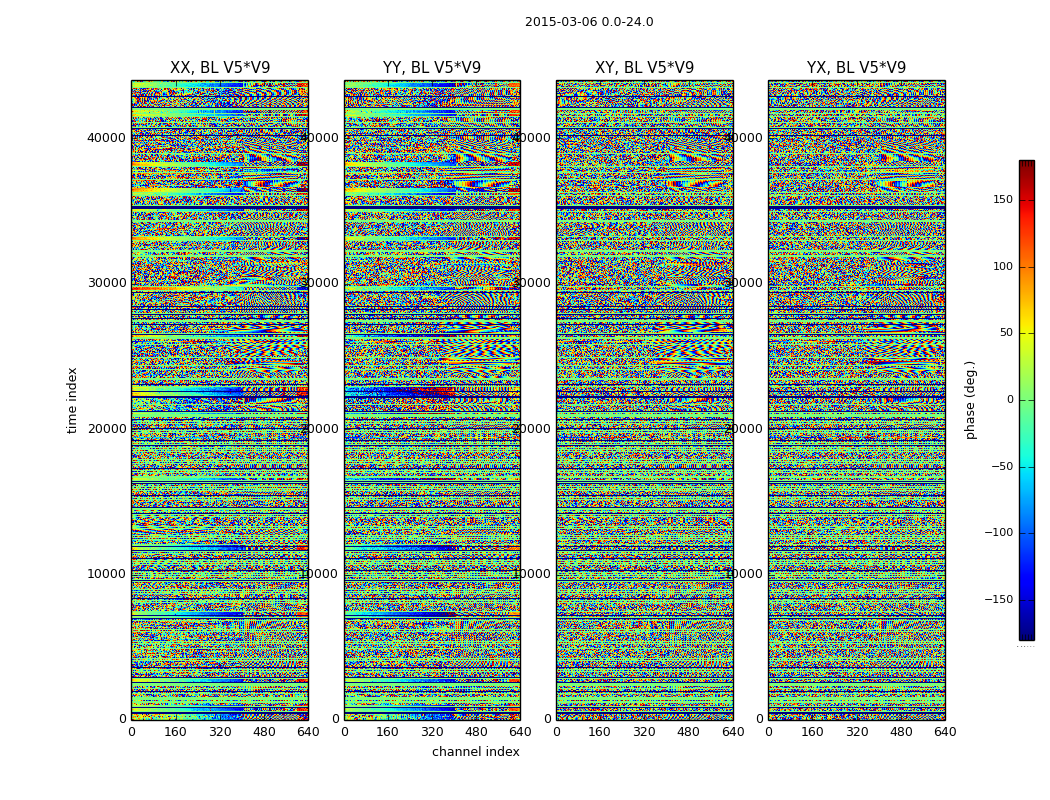The height and width of the screenshot is (800, 1050).
Task: Click the 20000 tick label of the XX plot
Action: pos(106,428)
